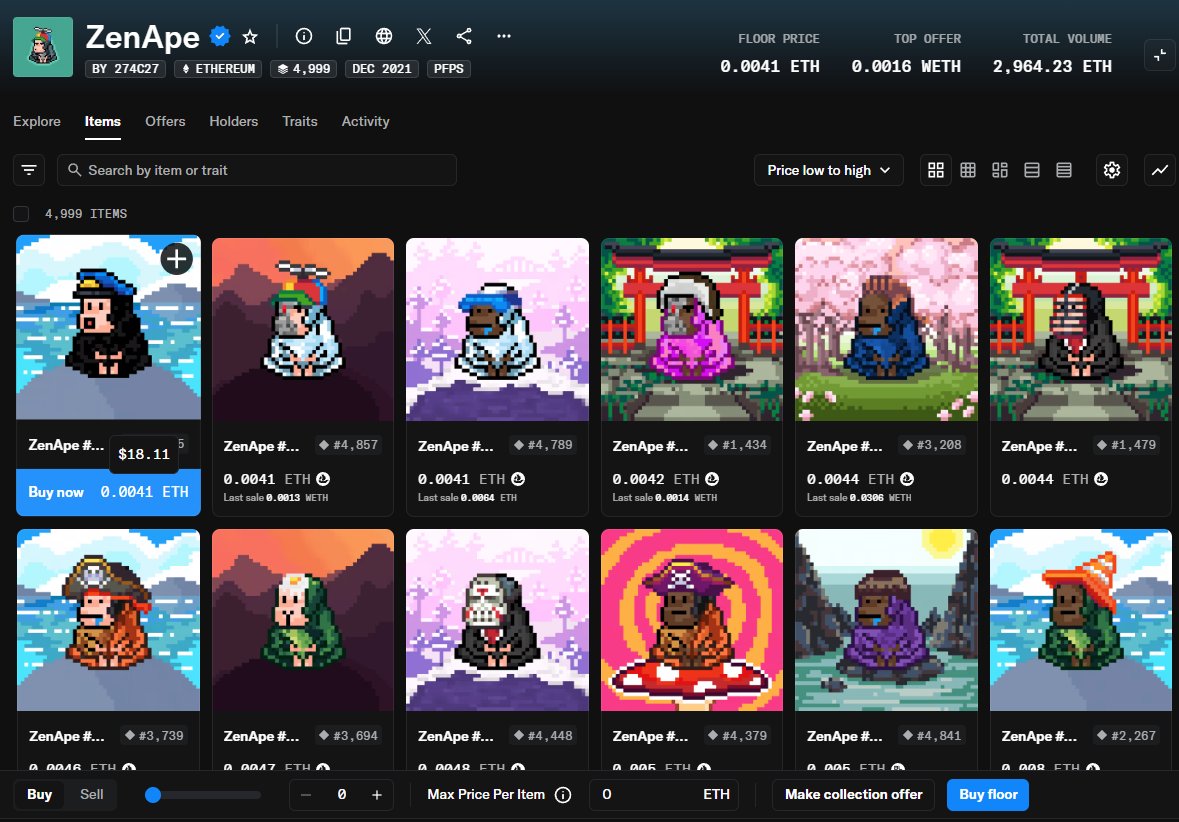1179x822 pixels.
Task: Open ZenApe #4,448 thumbnail
Action: 497,620
